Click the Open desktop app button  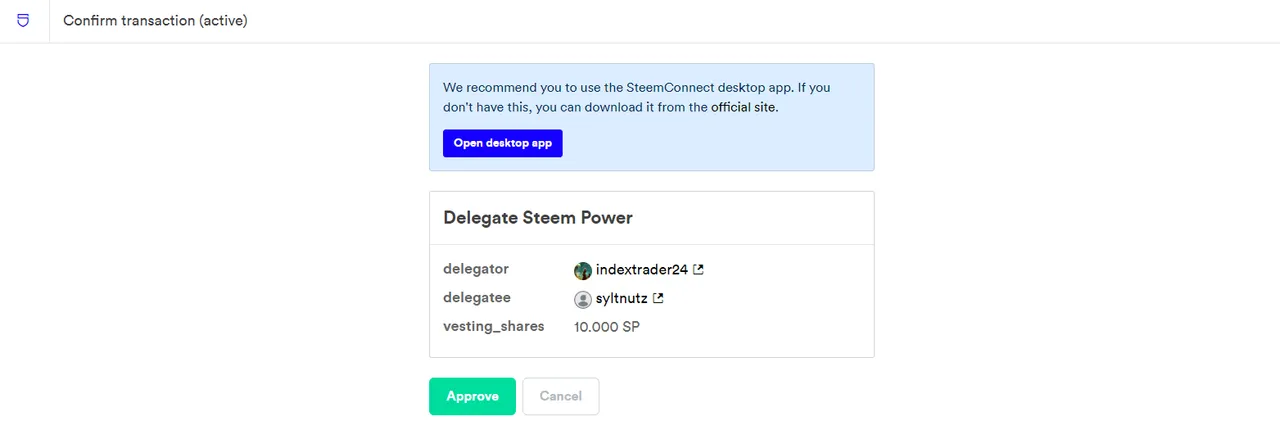(503, 143)
